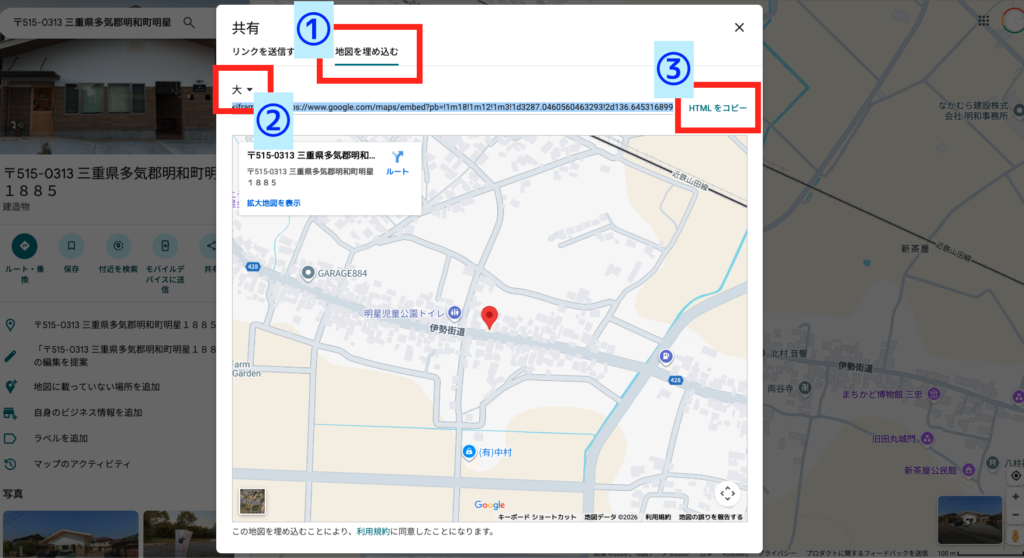Image resolution: width=1024 pixels, height=558 pixels.
Task: Open the 大 map size dropdown
Action: click(x=242, y=90)
